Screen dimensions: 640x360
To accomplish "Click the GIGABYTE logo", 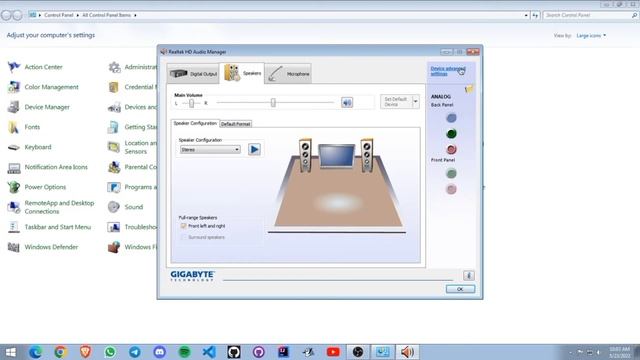I will coord(192,276).
